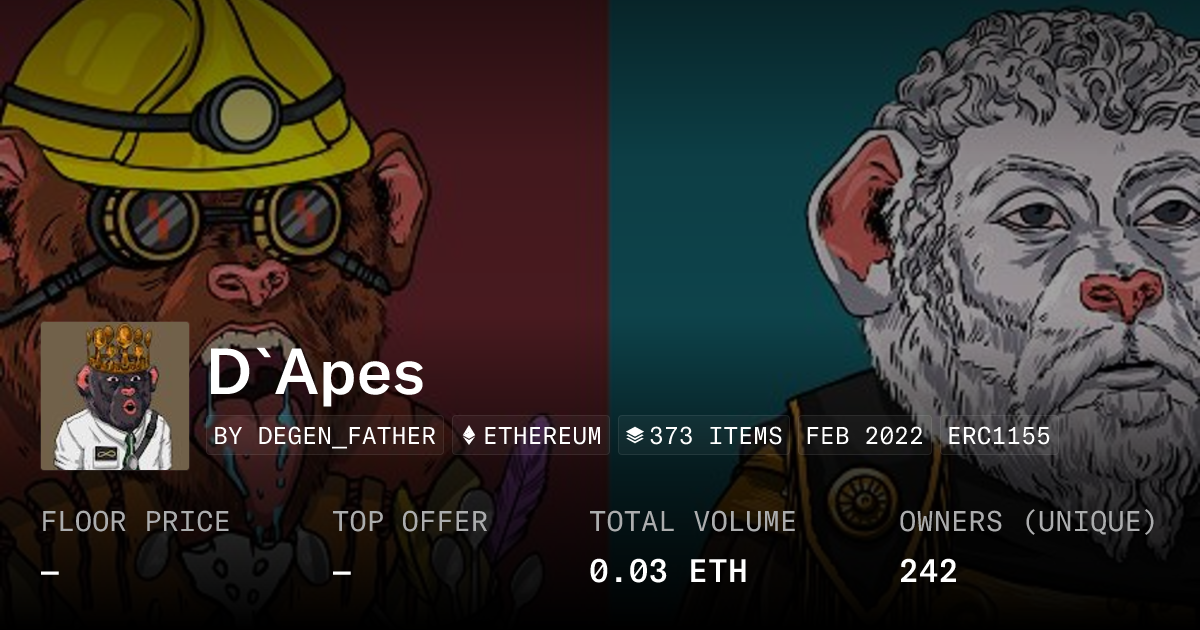Select the 0.03 ETH volume value
Screen dimensions: 1200x630
tap(667, 571)
